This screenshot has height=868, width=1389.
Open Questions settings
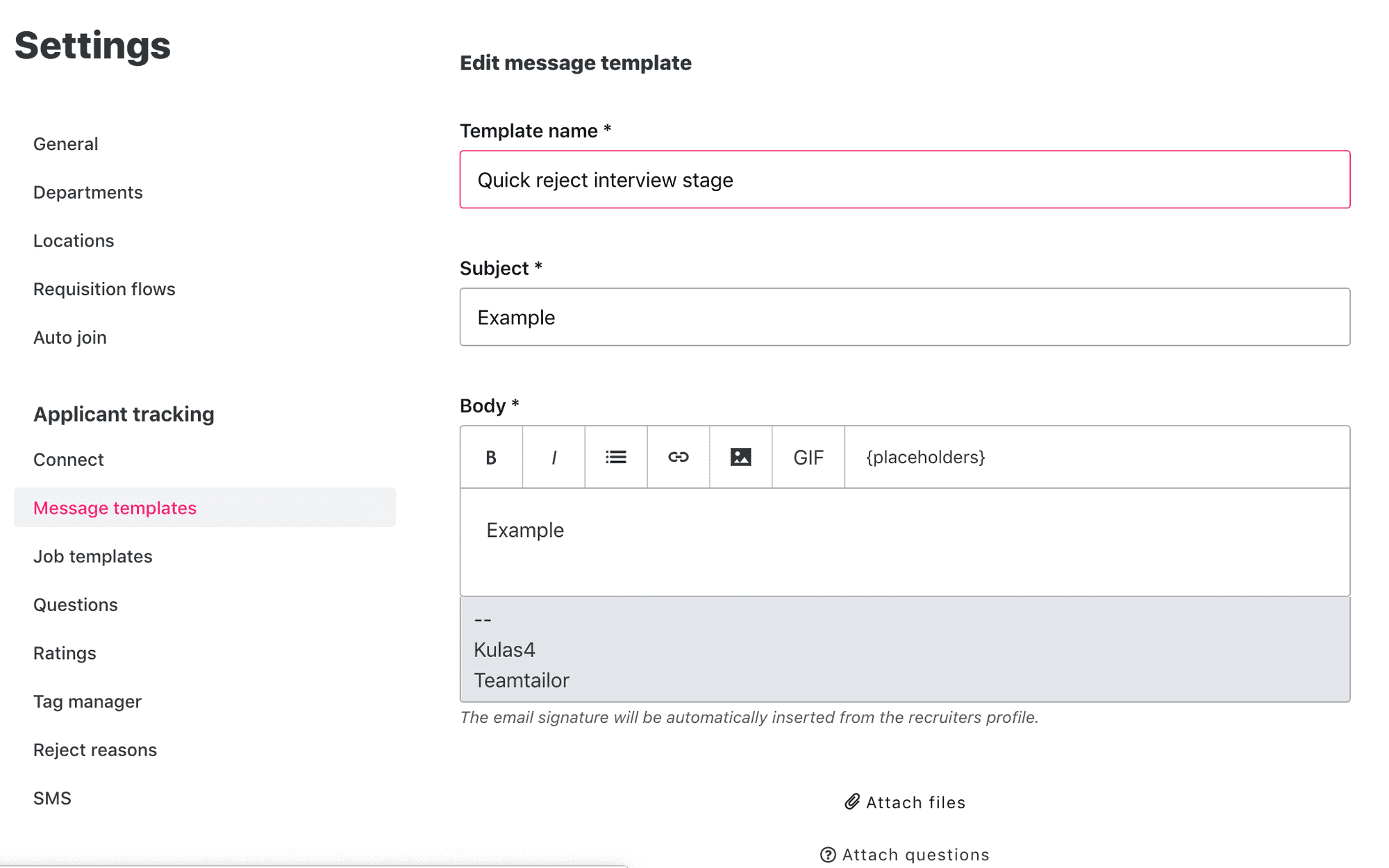[x=76, y=605]
